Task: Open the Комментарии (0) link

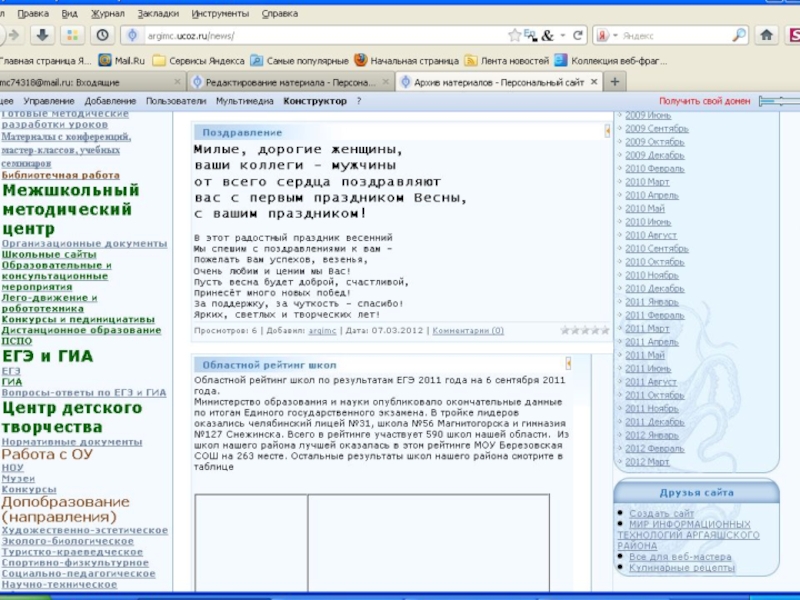Action: point(467,329)
